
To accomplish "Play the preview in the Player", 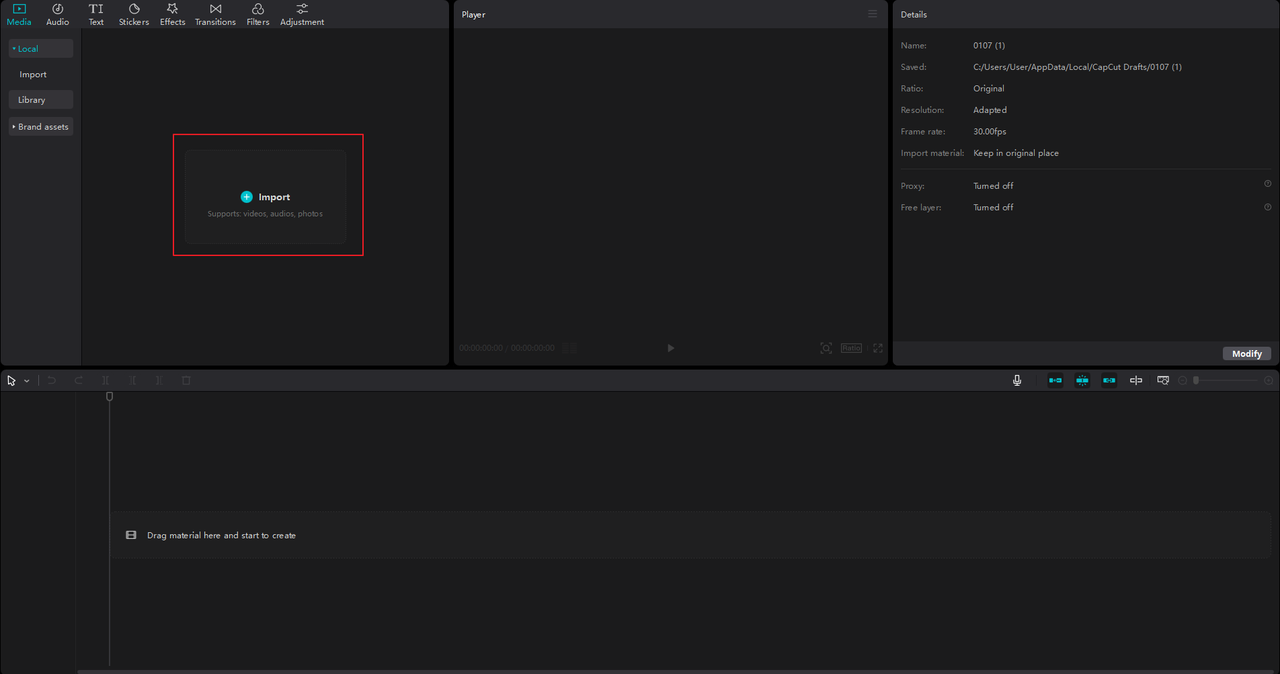I will click(671, 348).
